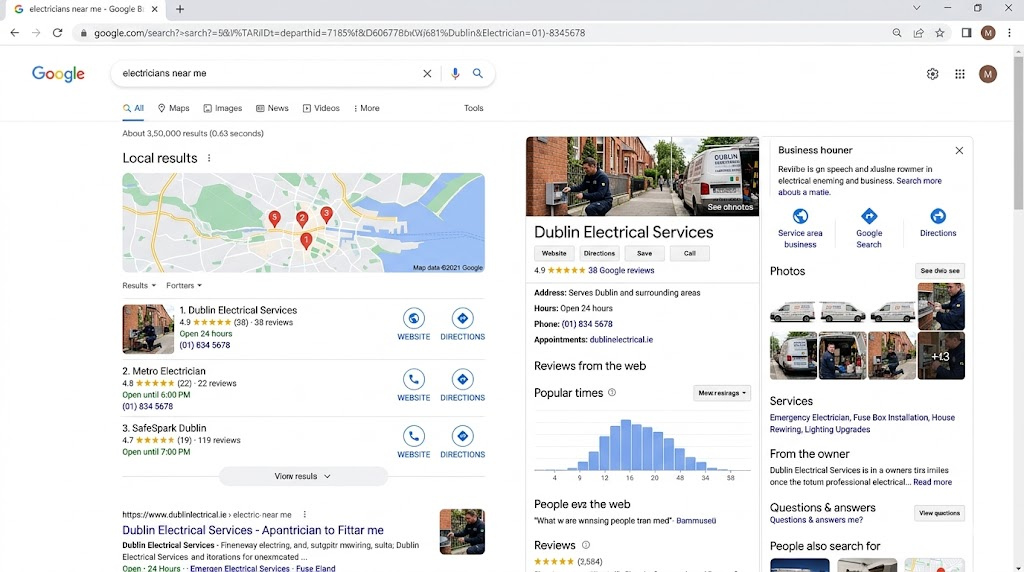
Task: Open Dublin Electrical Services organic result title
Action: click(253, 530)
